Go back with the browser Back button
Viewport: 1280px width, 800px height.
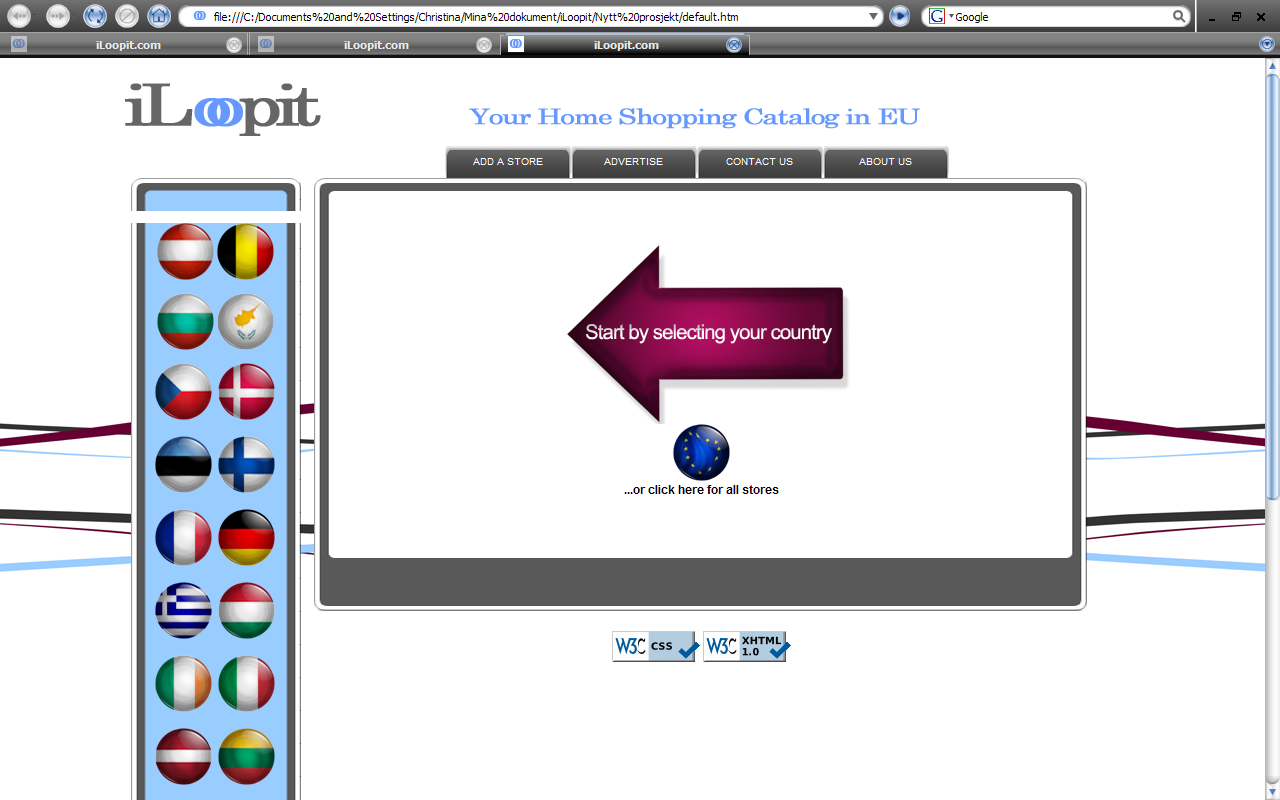(19, 16)
